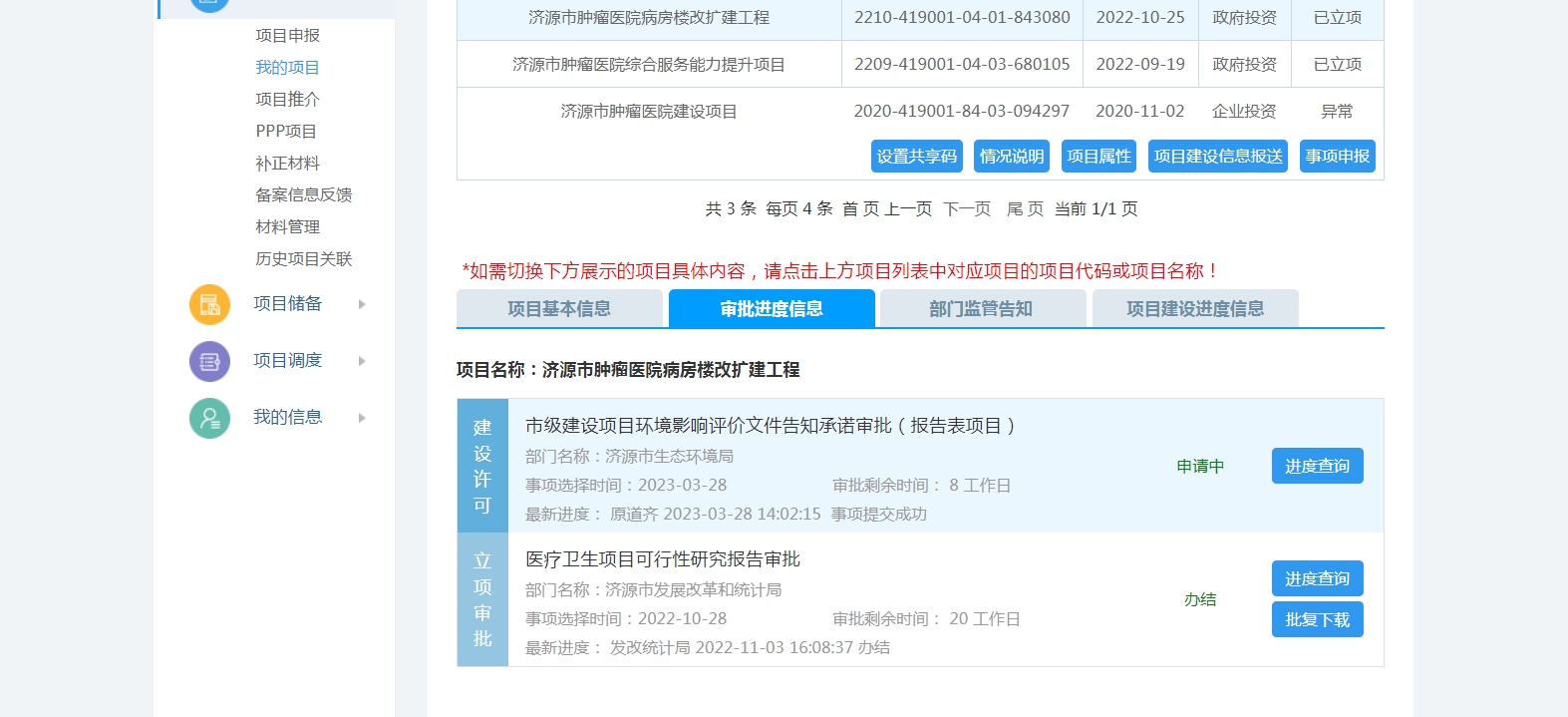Open the 项目建设进度信息 tab
The image size is (1568, 717).
[1195, 309]
